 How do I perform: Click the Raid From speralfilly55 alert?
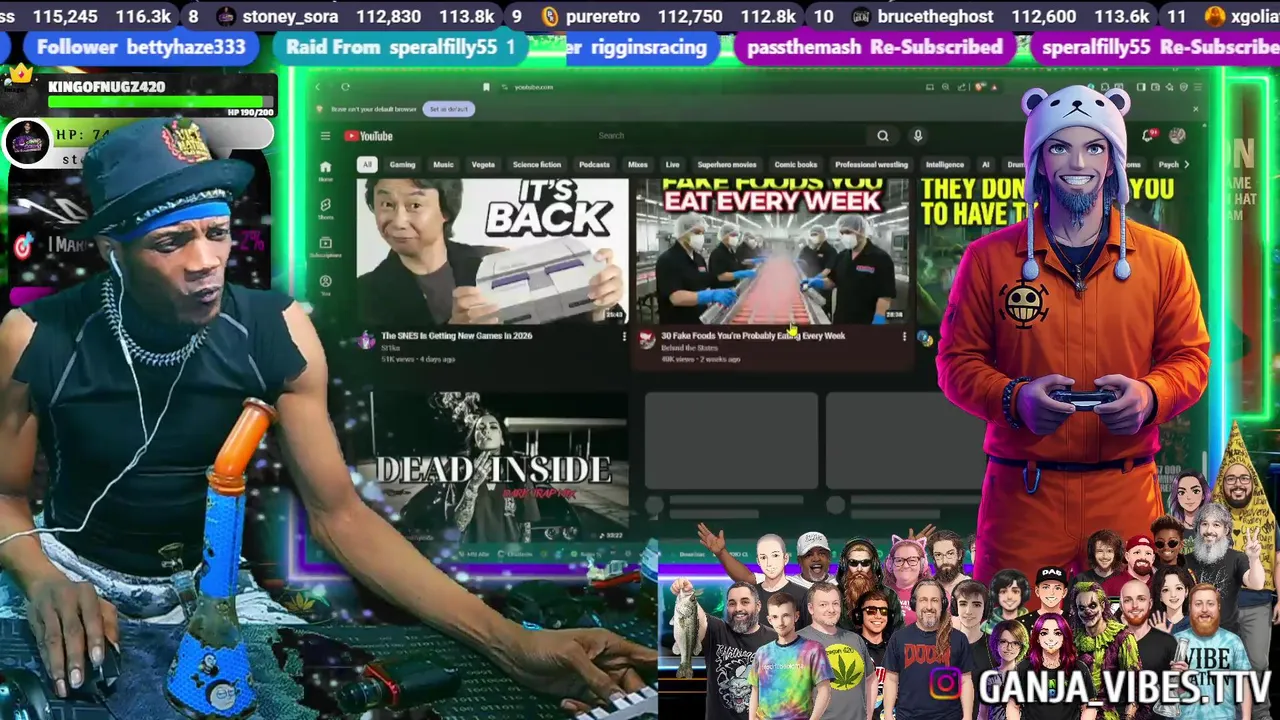tap(400, 47)
